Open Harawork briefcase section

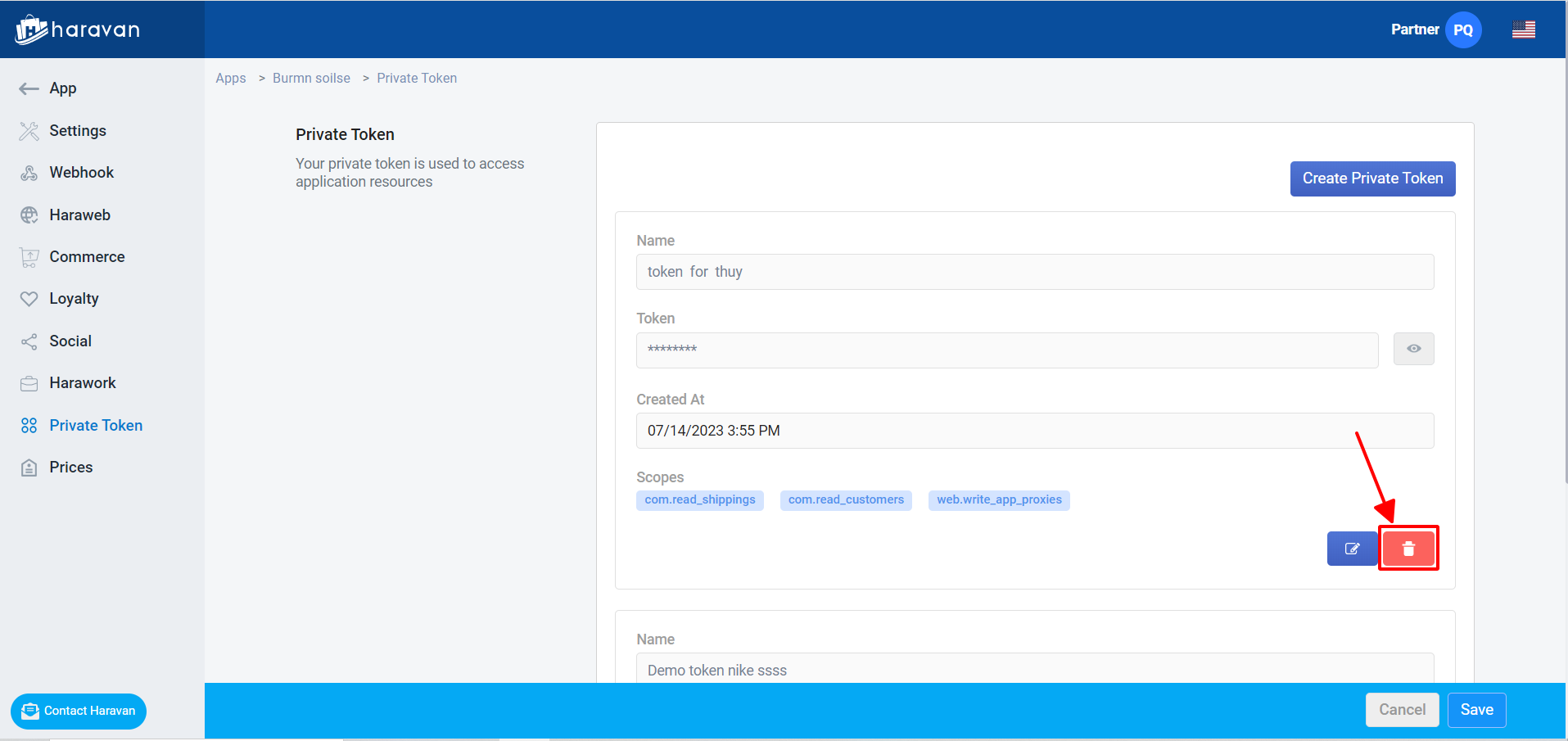(x=29, y=383)
